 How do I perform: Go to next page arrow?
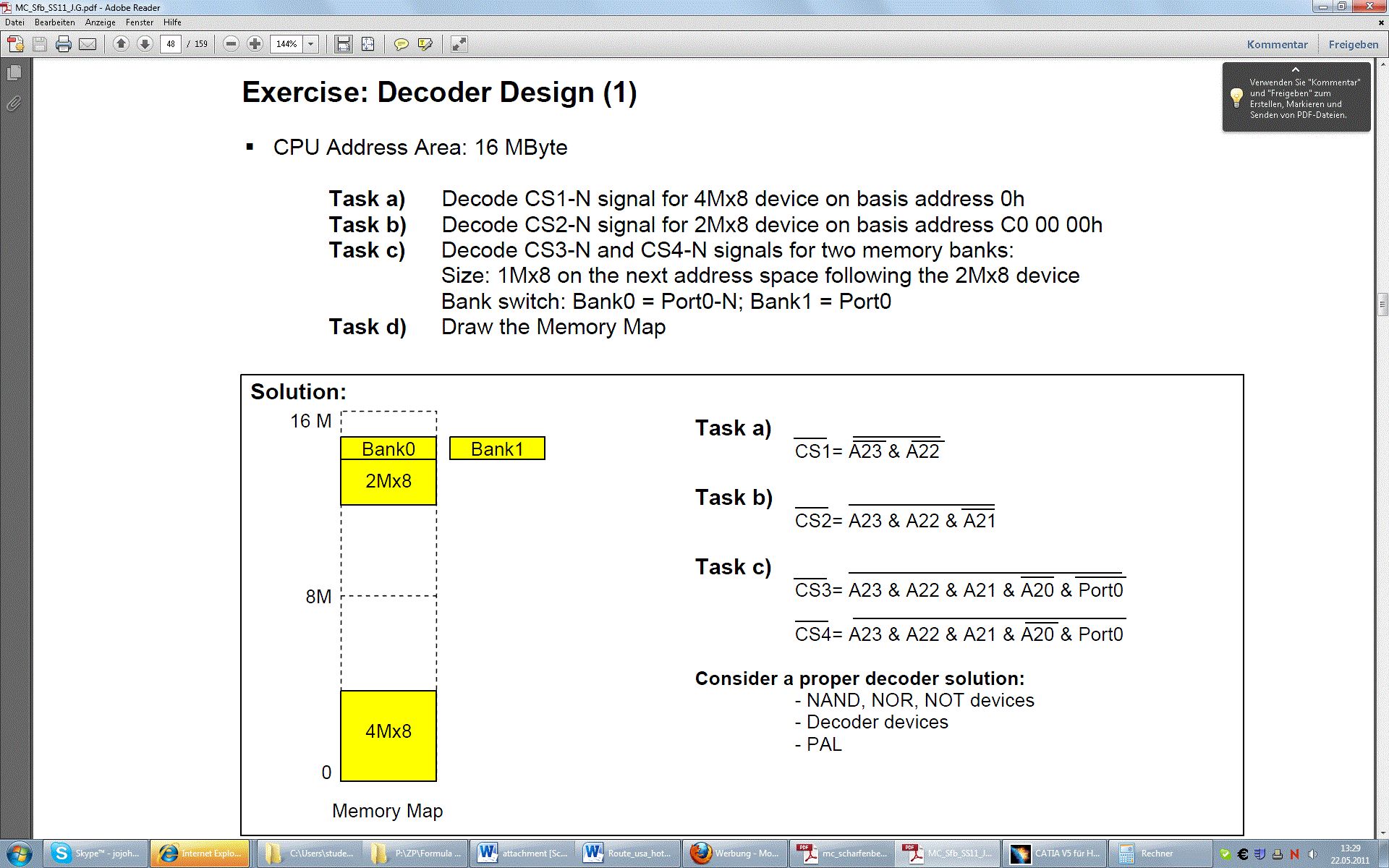(x=145, y=44)
